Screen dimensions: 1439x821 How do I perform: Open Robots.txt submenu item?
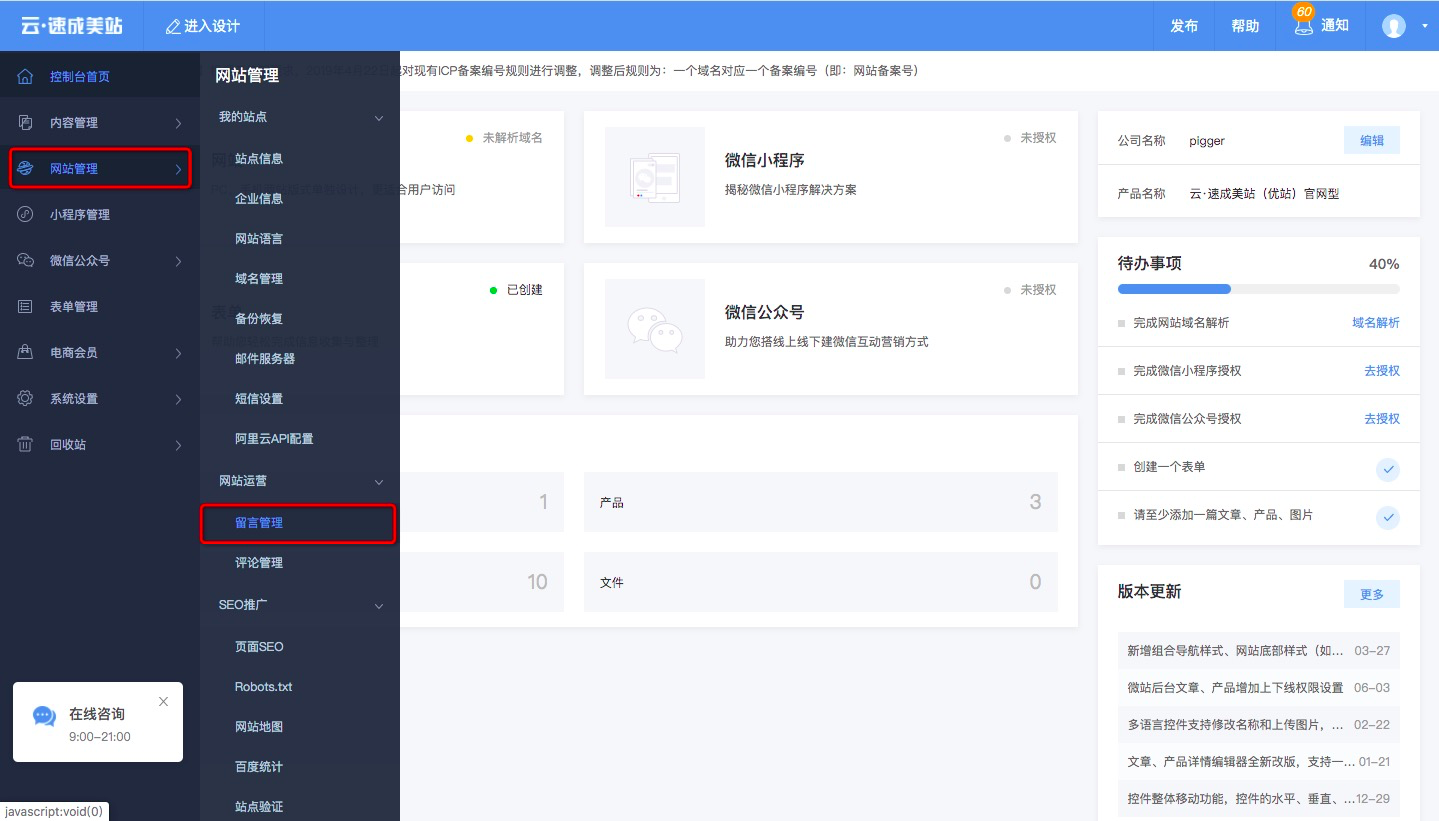click(263, 687)
